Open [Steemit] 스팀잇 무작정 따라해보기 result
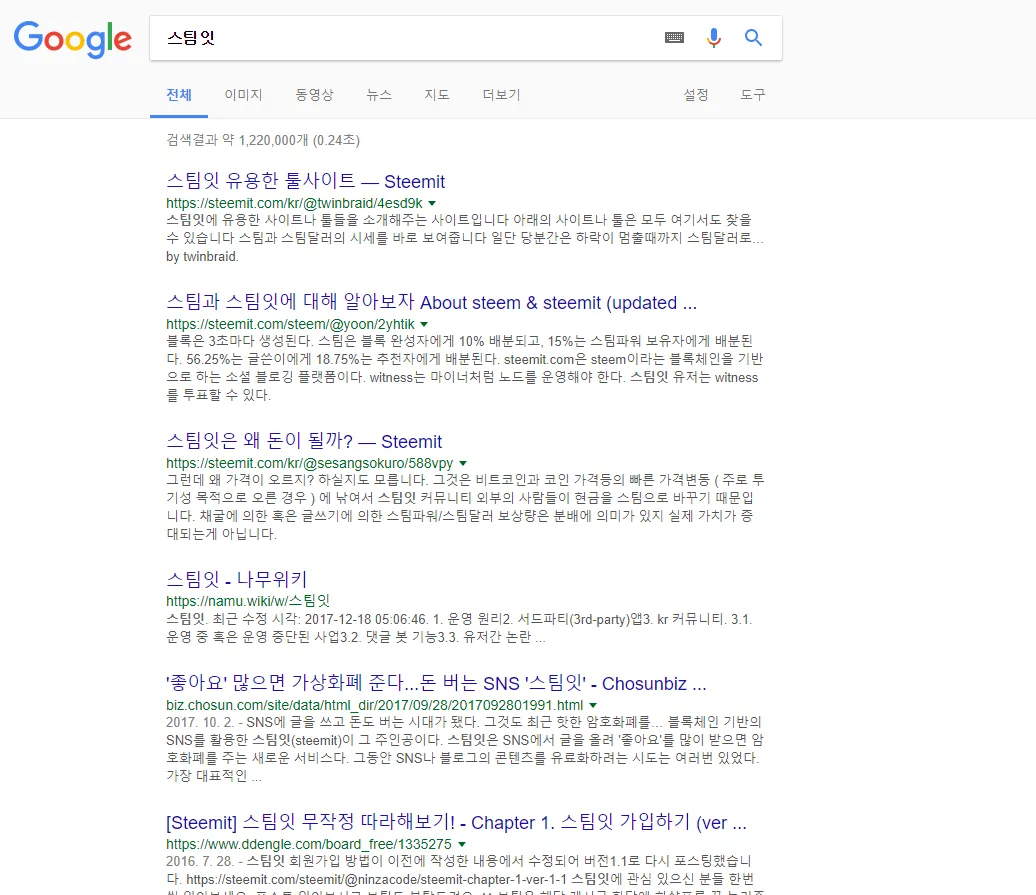Viewport: 1036px width, 895px height. 456,822
